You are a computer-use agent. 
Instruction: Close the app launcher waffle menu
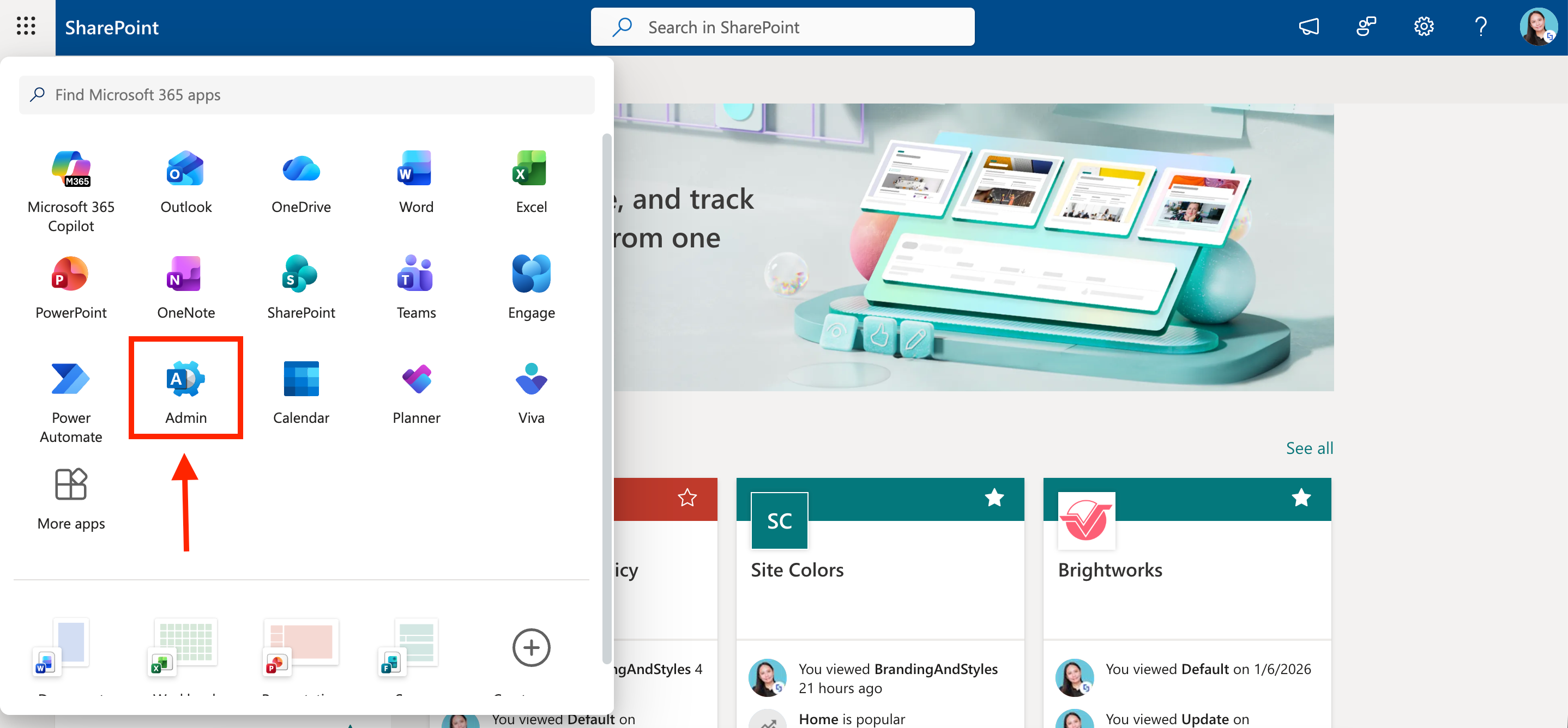tap(26, 26)
